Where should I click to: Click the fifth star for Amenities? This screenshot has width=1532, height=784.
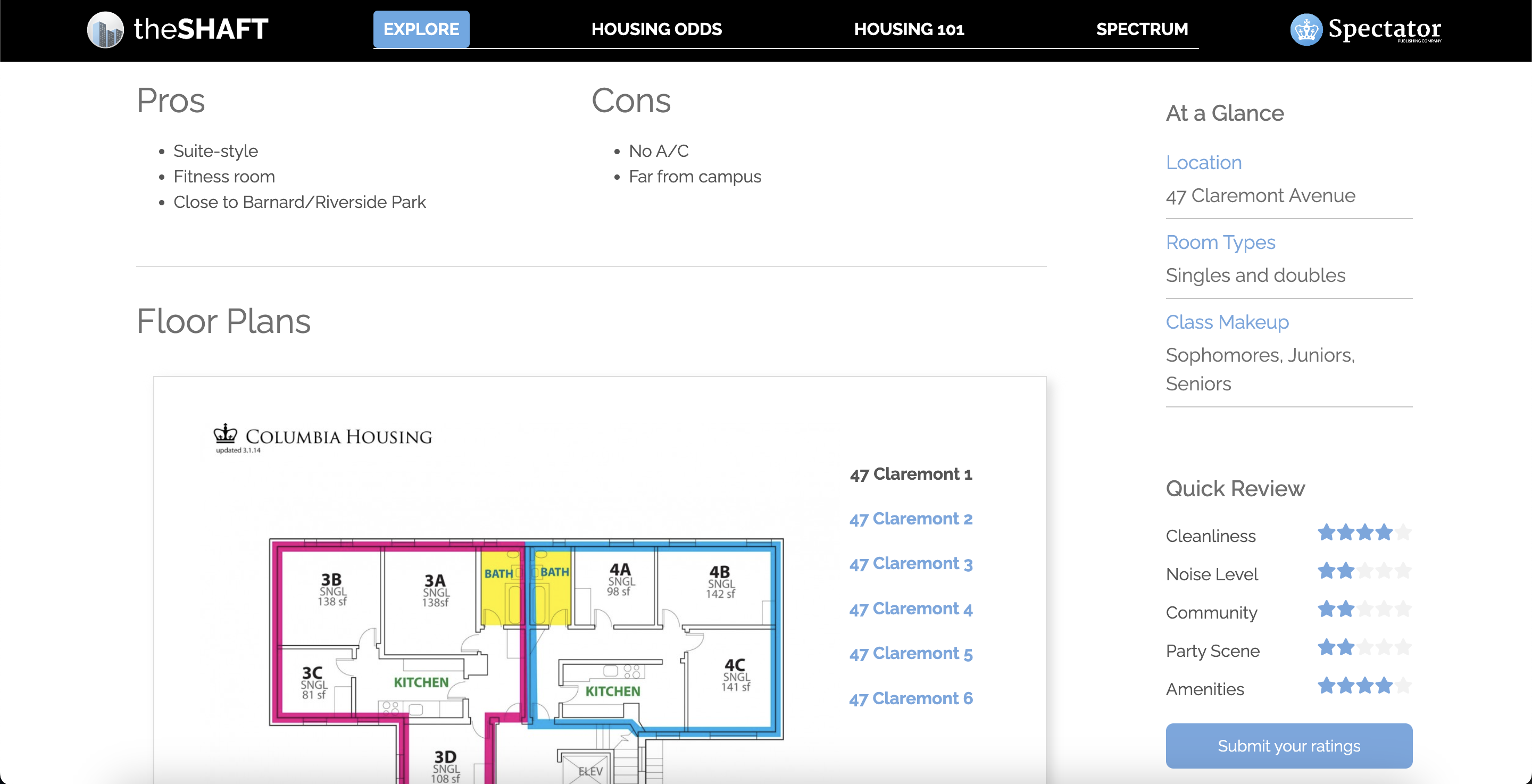[1403, 685]
